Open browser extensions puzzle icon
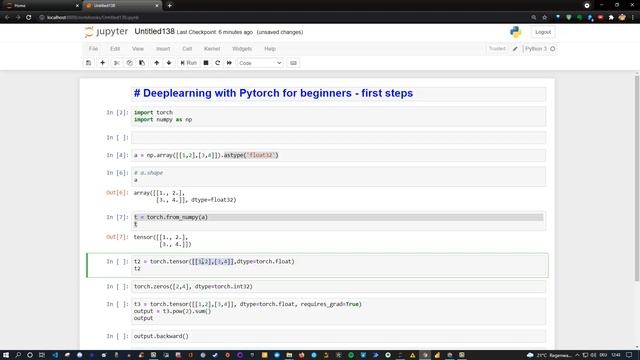Viewport: 640px width, 360px height. tap(611, 18)
